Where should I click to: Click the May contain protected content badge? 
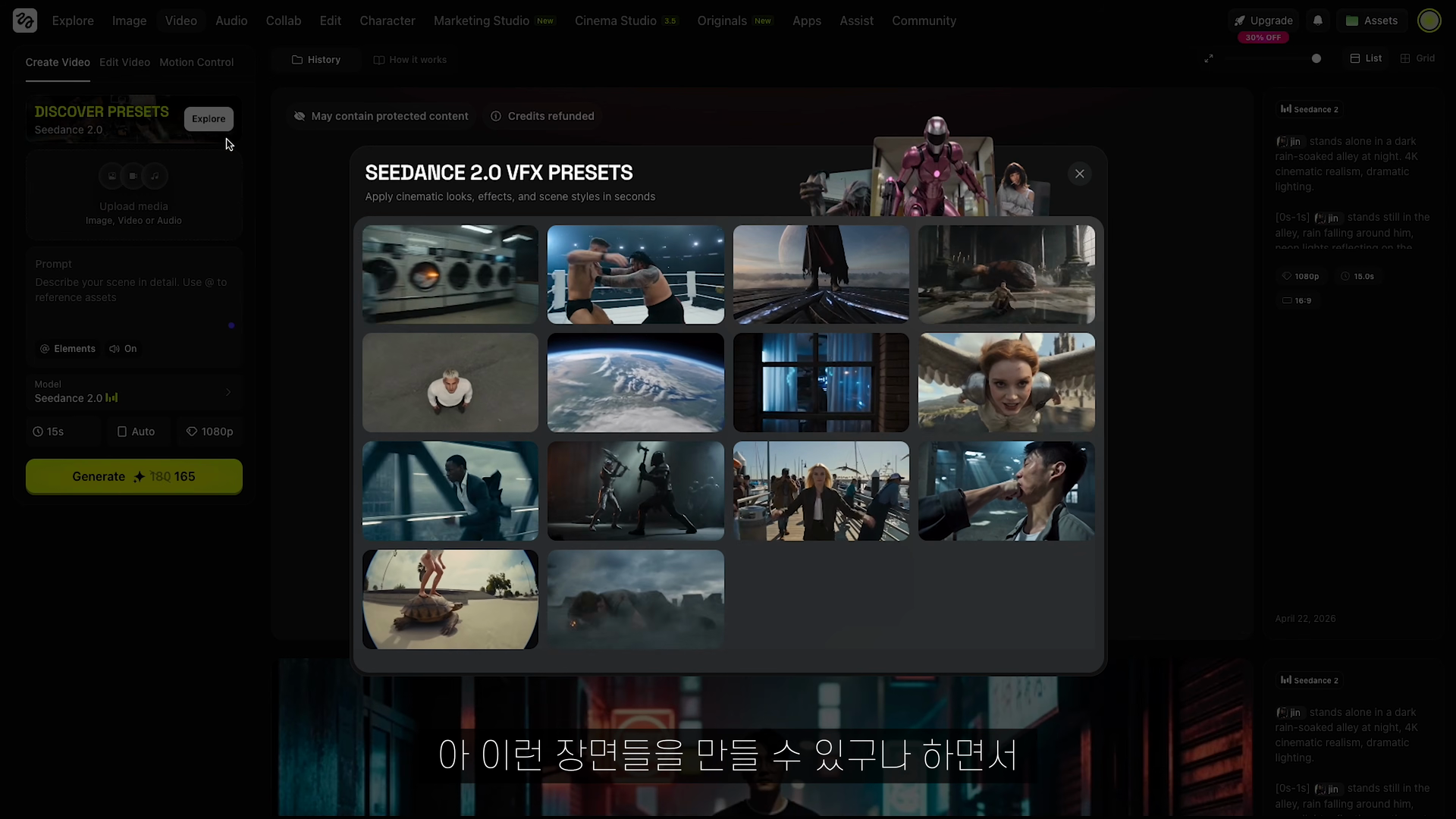pyautogui.click(x=381, y=116)
